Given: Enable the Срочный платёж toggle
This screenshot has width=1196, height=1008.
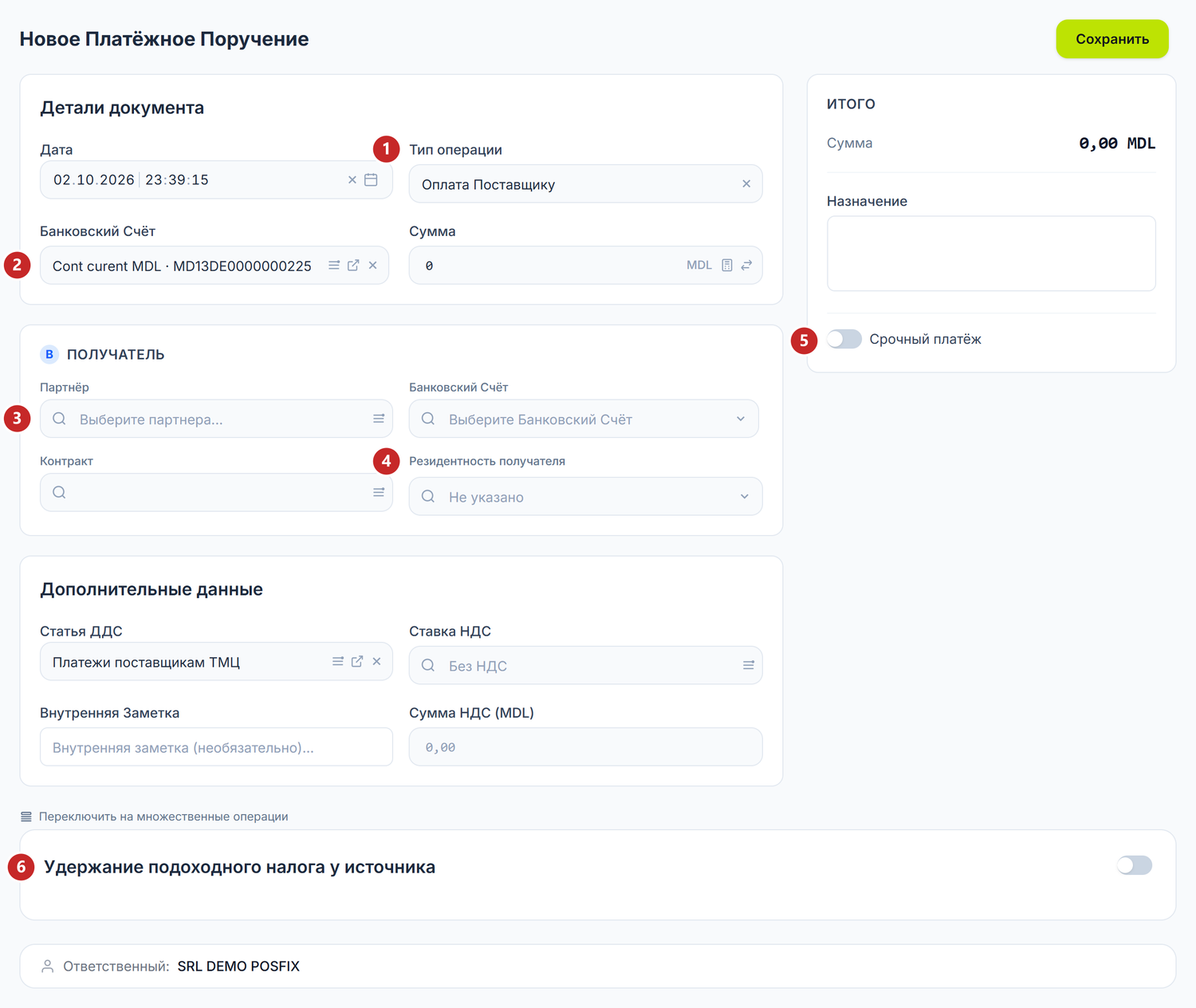Looking at the screenshot, I should pos(844,339).
